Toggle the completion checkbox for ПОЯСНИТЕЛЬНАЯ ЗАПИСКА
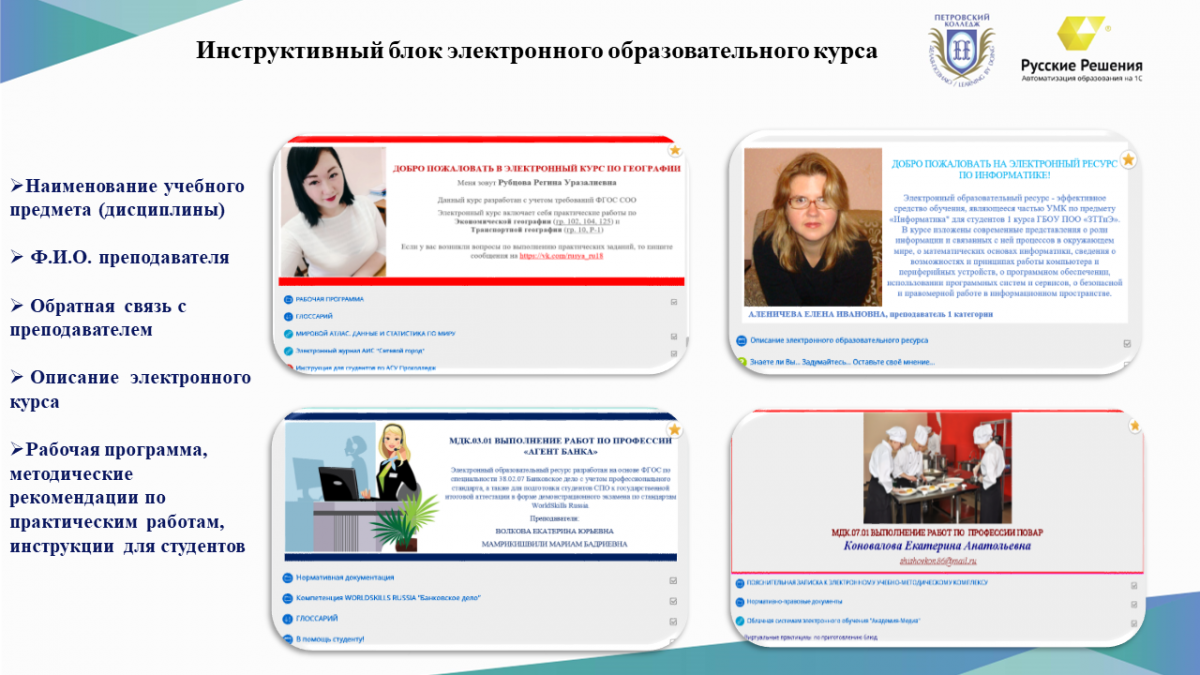The width and height of the screenshot is (1200, 675). tap(1133, 586)
